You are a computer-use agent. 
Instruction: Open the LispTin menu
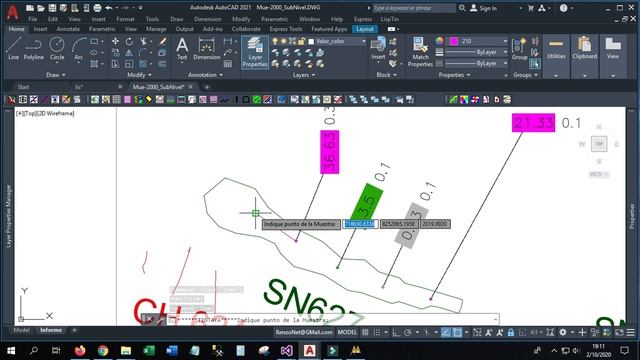coord(389,19)
